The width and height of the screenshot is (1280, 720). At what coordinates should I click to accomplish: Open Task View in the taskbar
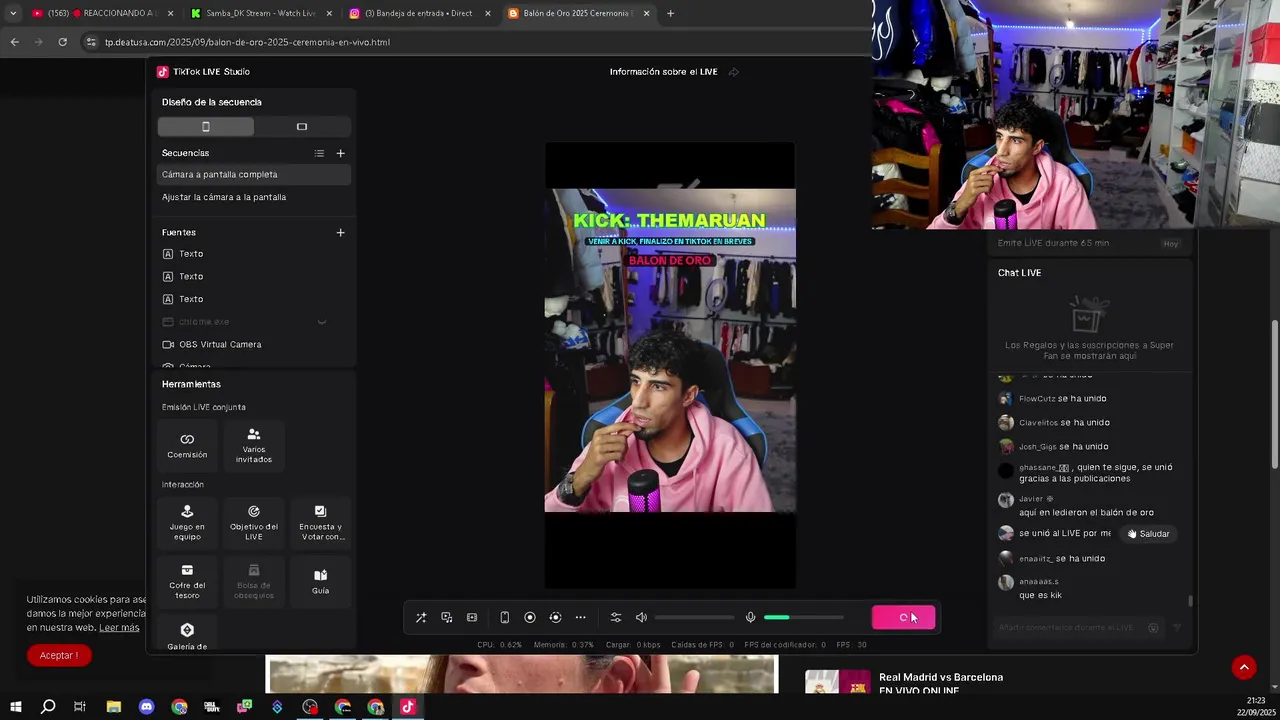tap(80, 707)
